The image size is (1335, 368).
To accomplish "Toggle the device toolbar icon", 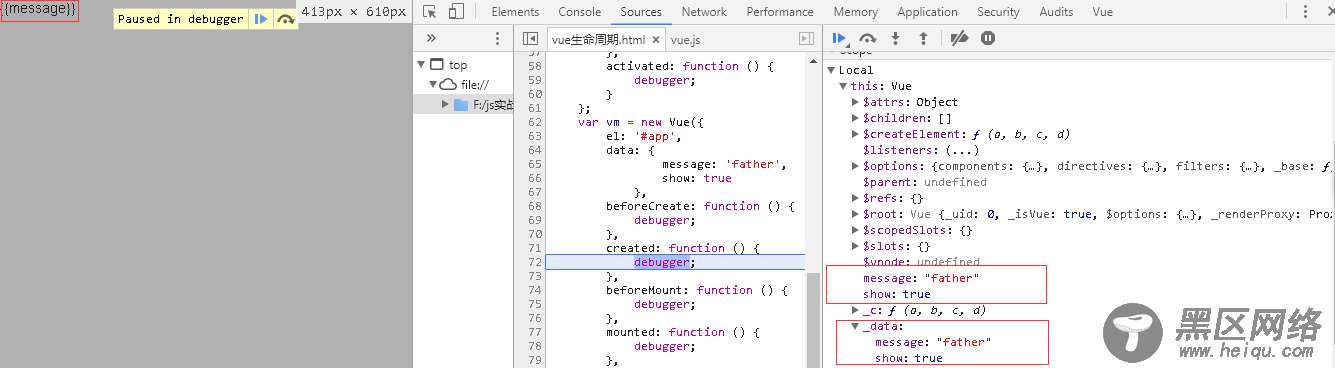I will [456, 12].
